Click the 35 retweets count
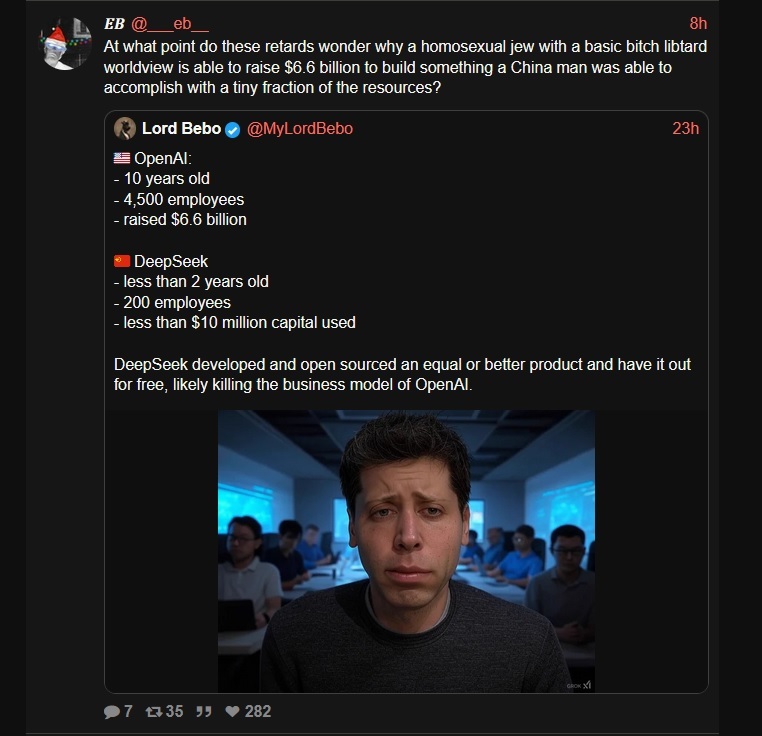Viewport: 762px width, 736px height. click(x=174, y=711)
